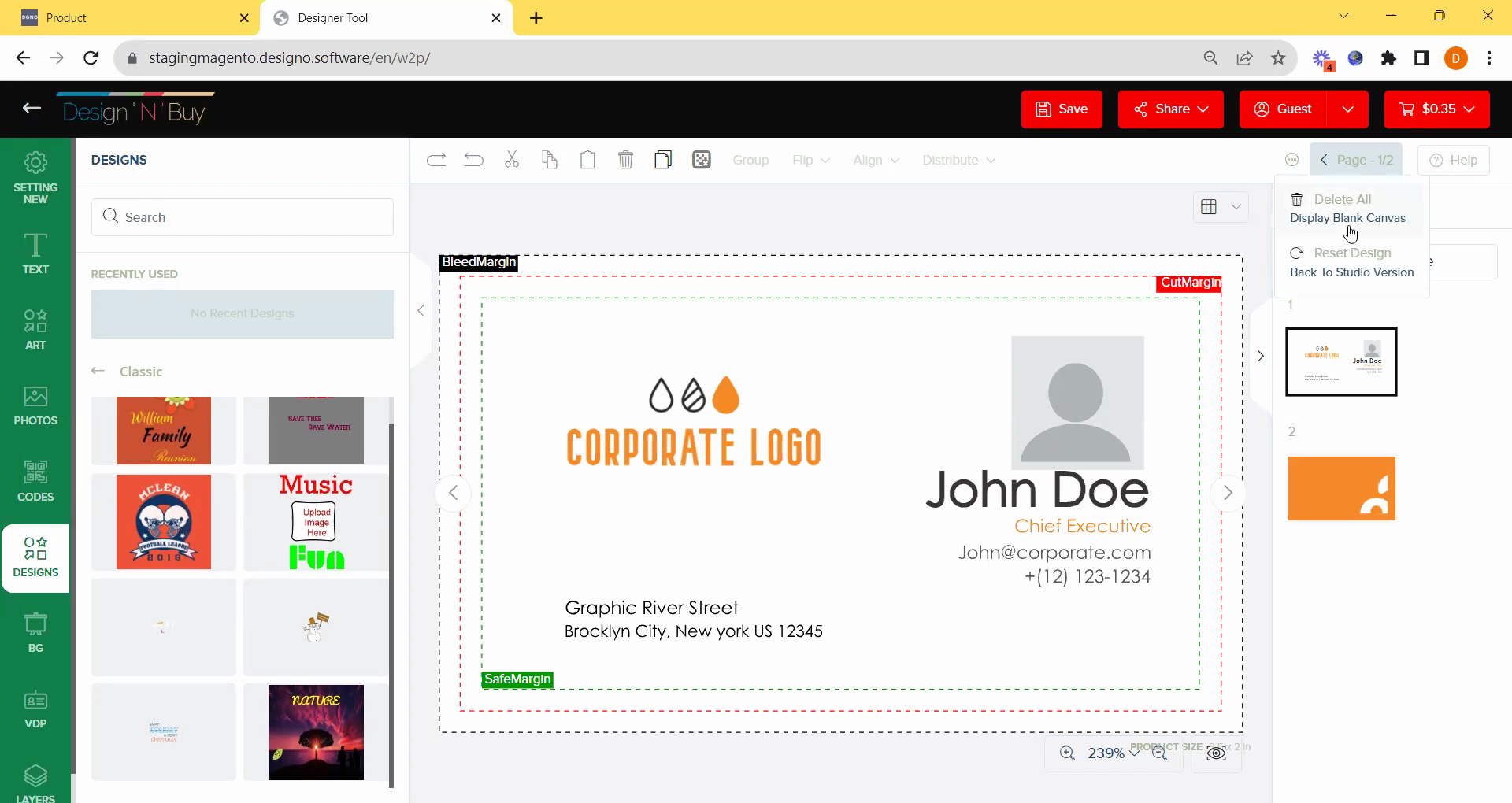This screenshot has height=803, width=1512.
Task: Expand the Share dropdown
Action: click(1171, 109)
